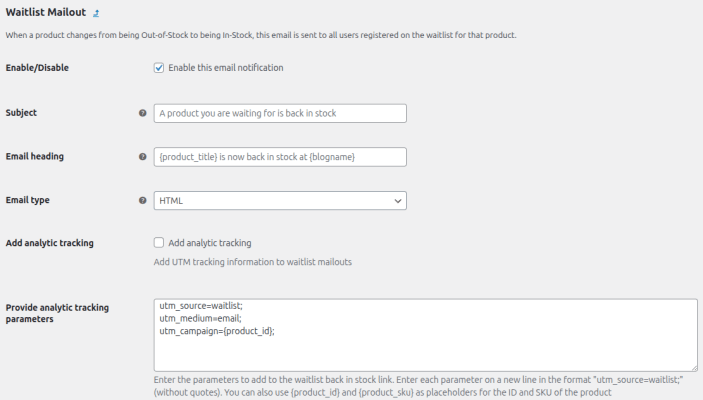The image size is (703, 400).
Task: Click the resize handle of the parameters textarea
Action: coord(693,367)
